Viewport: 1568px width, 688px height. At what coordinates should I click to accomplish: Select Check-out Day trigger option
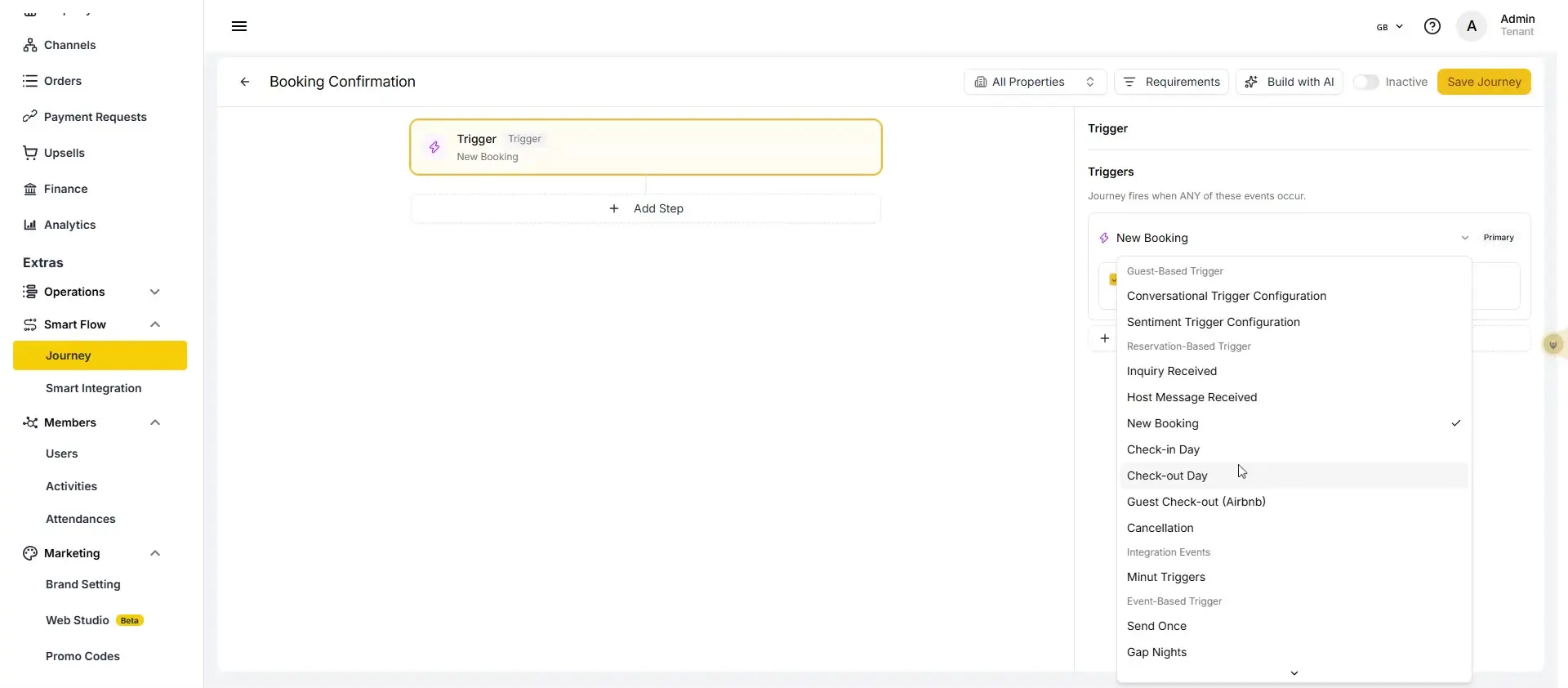1294,476
